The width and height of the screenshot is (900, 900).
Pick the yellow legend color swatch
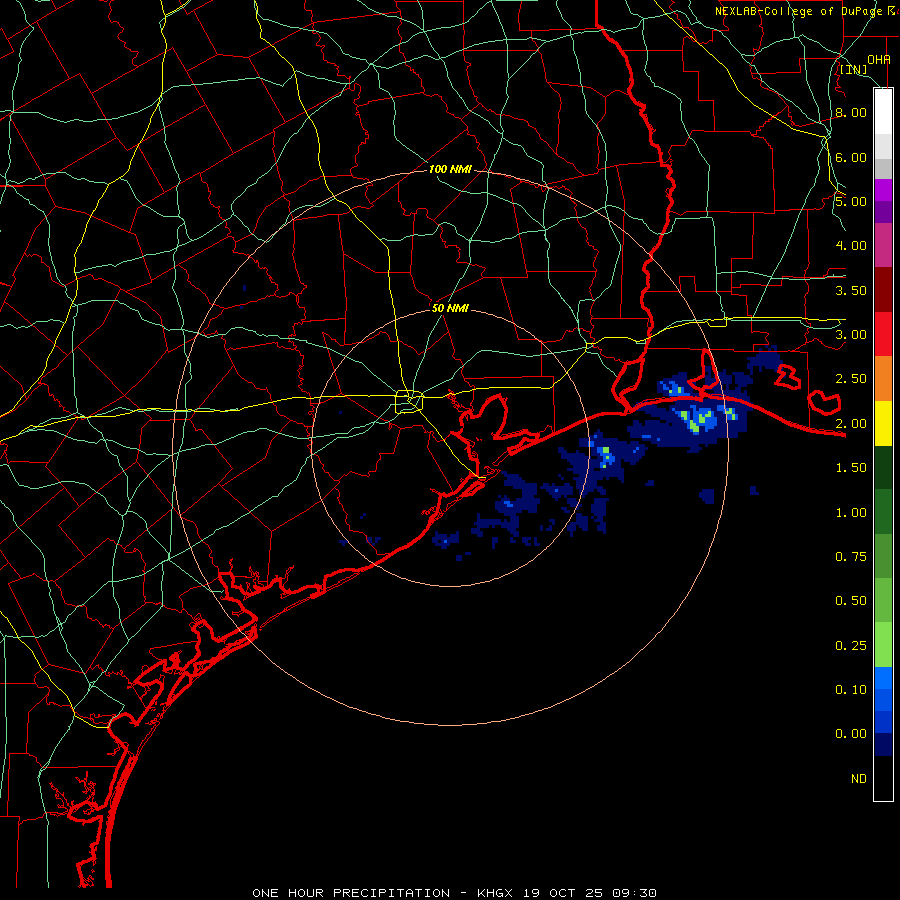pyautogui.click(x=883, y=423)
